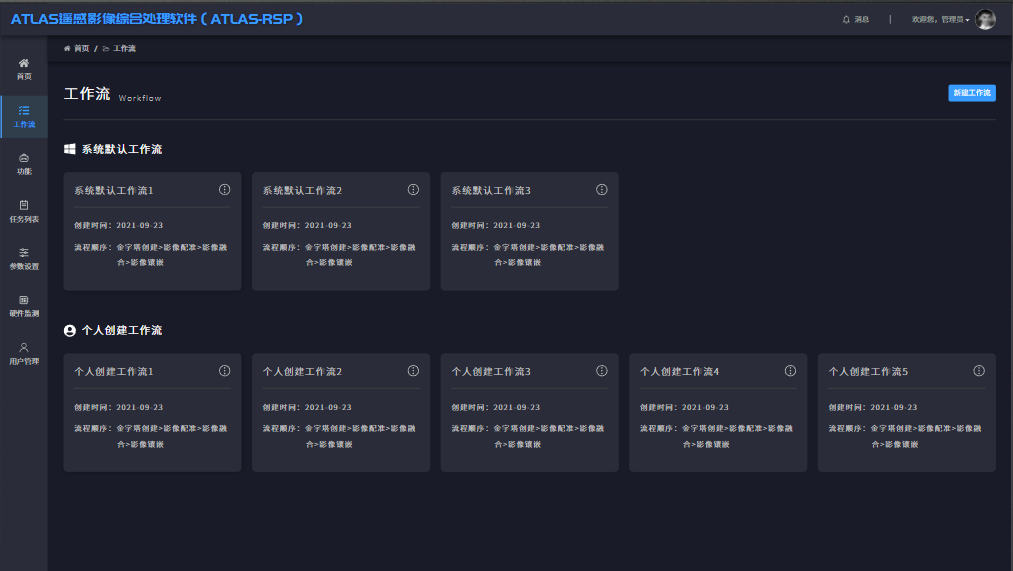Click info icon on 个人创建工作流2 card
This screenshot has height=571, width=1013.
[x=413, y=370]
